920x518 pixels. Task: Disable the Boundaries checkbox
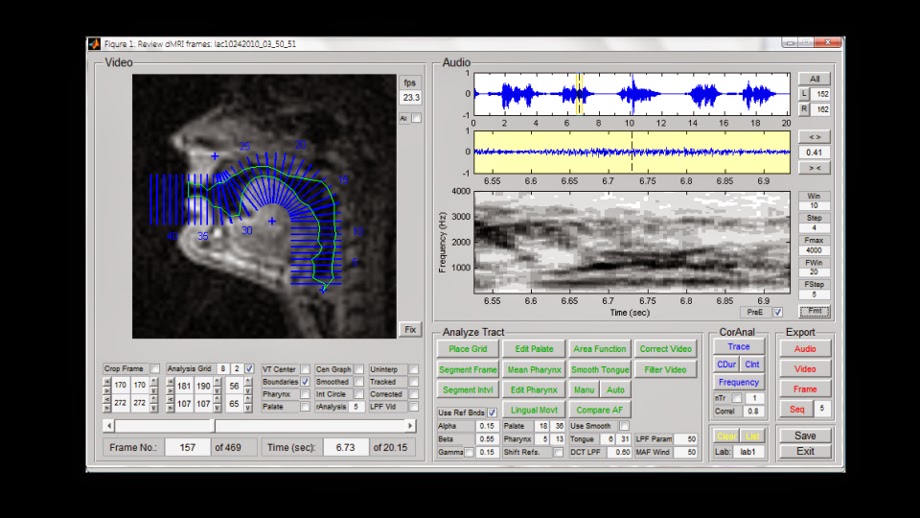pyautogui.click(x=305, y=382)
